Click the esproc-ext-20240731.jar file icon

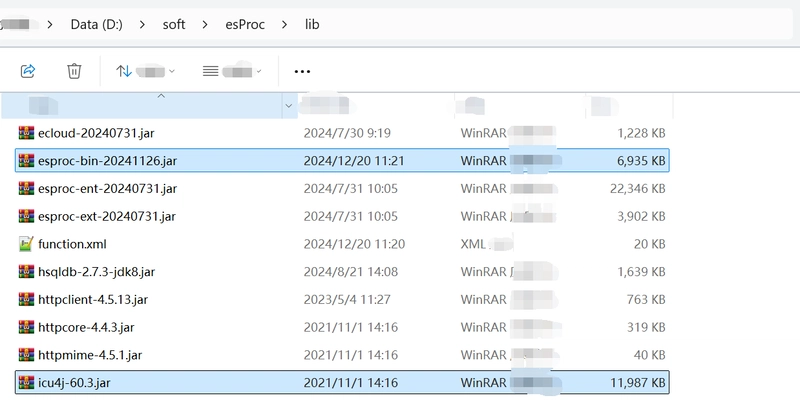26,216
